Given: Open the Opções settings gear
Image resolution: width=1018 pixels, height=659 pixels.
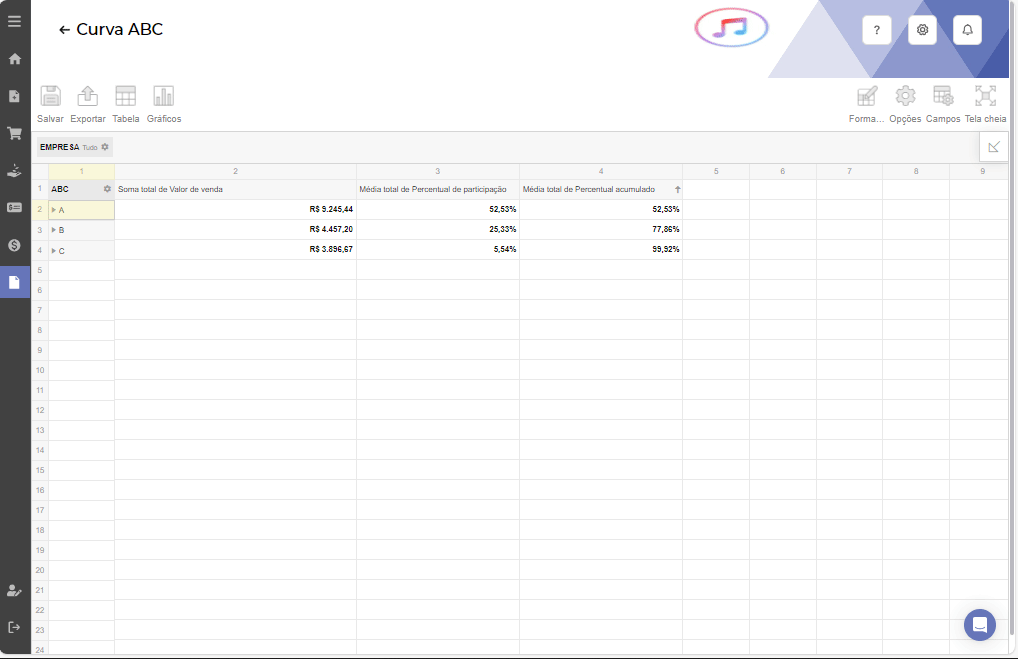Looking at the screenshot, I should [905, 97].
